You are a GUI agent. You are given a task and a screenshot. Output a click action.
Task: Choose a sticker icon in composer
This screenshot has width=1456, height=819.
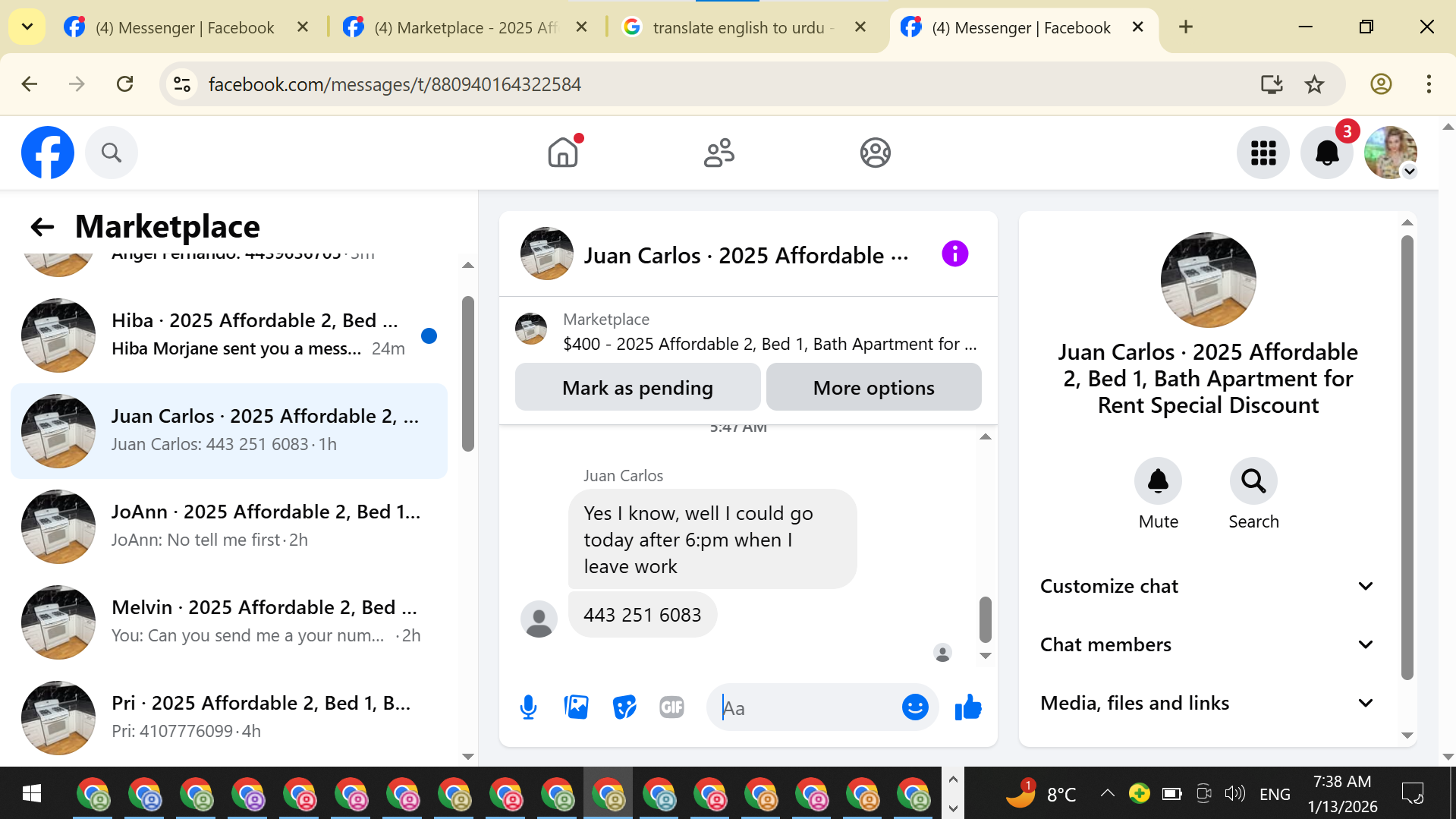point(624,707)
